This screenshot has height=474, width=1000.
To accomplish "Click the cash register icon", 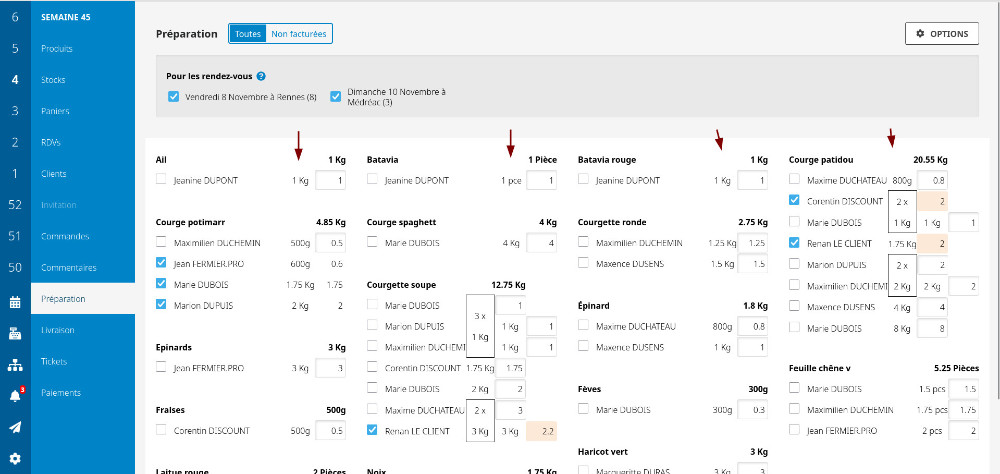I will [x=15, y=333].
